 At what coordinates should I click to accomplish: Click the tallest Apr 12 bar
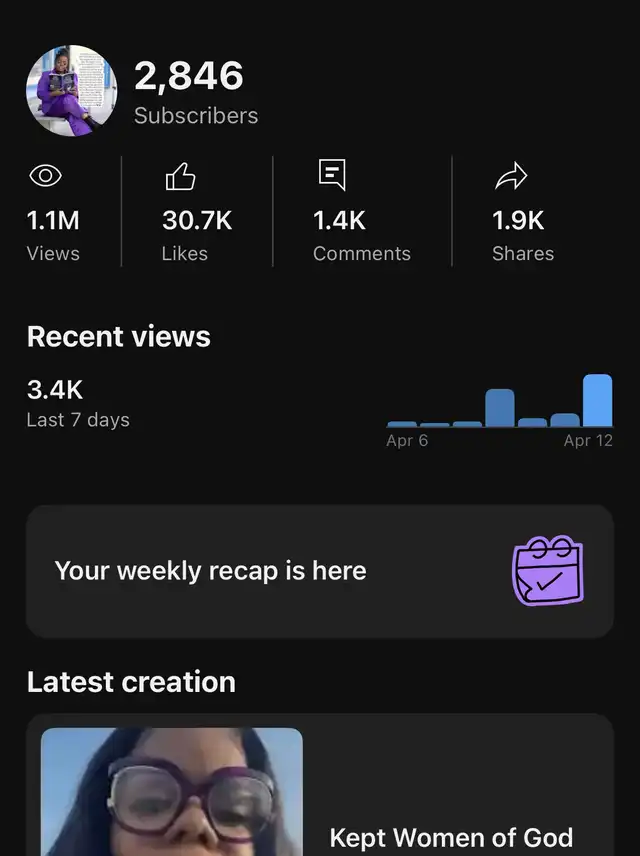point(597,400)
